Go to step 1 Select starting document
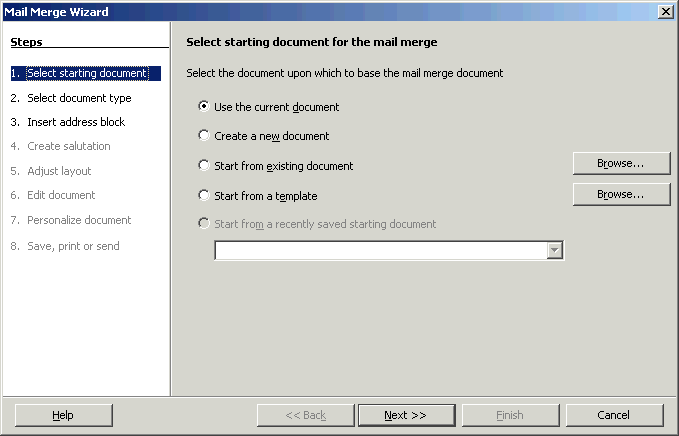 click(x=86, y=73)
